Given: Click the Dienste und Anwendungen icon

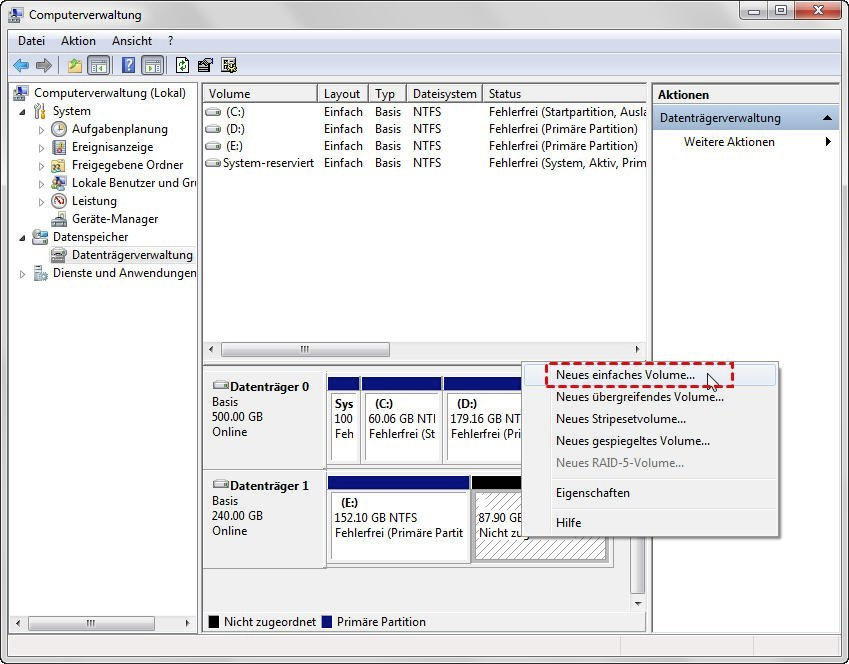Looking at the screenshot, I should [40, 273].
